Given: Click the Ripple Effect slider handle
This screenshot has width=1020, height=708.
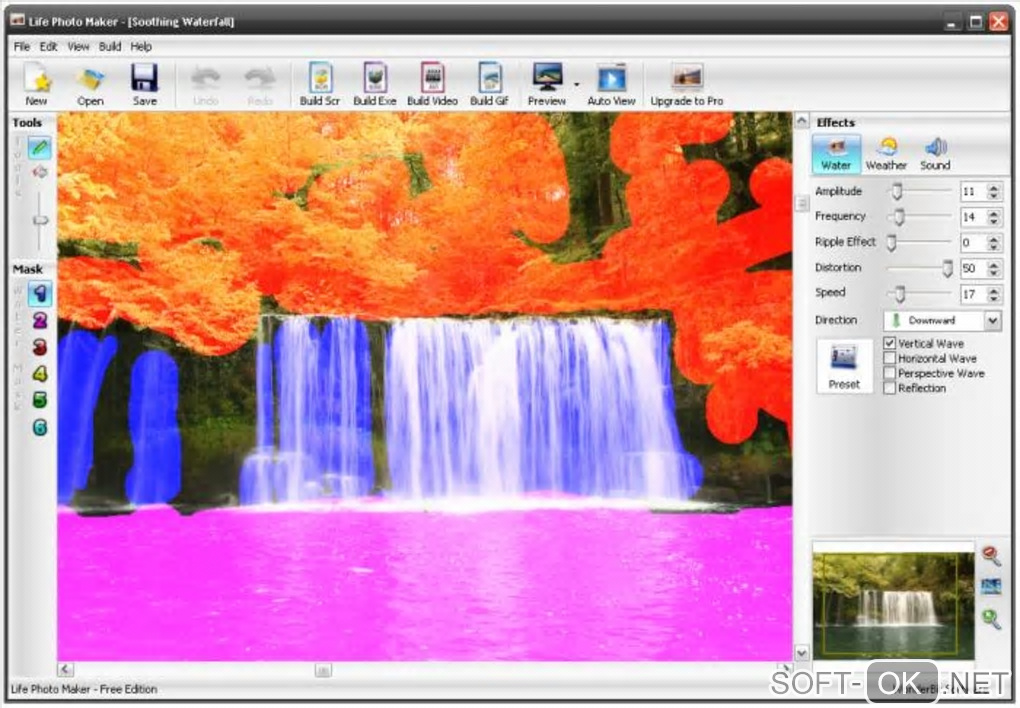Looking at the screenshot, I should point(892,242).
